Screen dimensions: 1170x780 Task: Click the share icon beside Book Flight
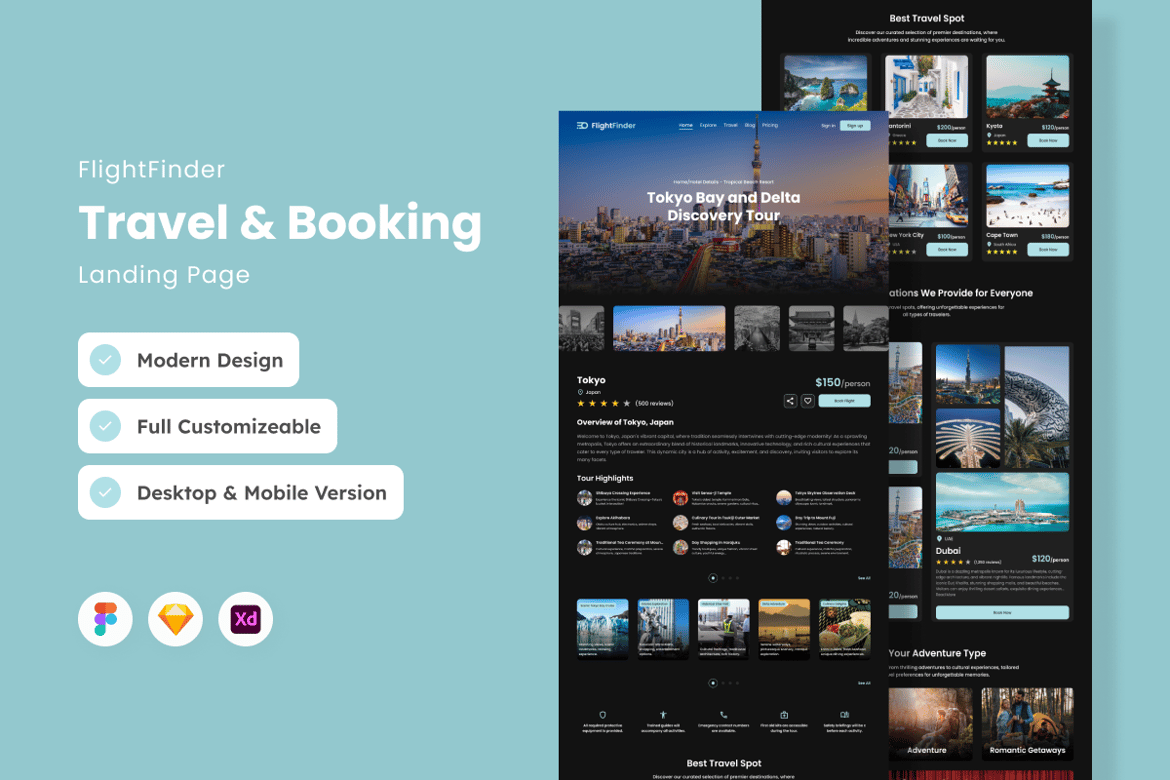pos(790,400)
